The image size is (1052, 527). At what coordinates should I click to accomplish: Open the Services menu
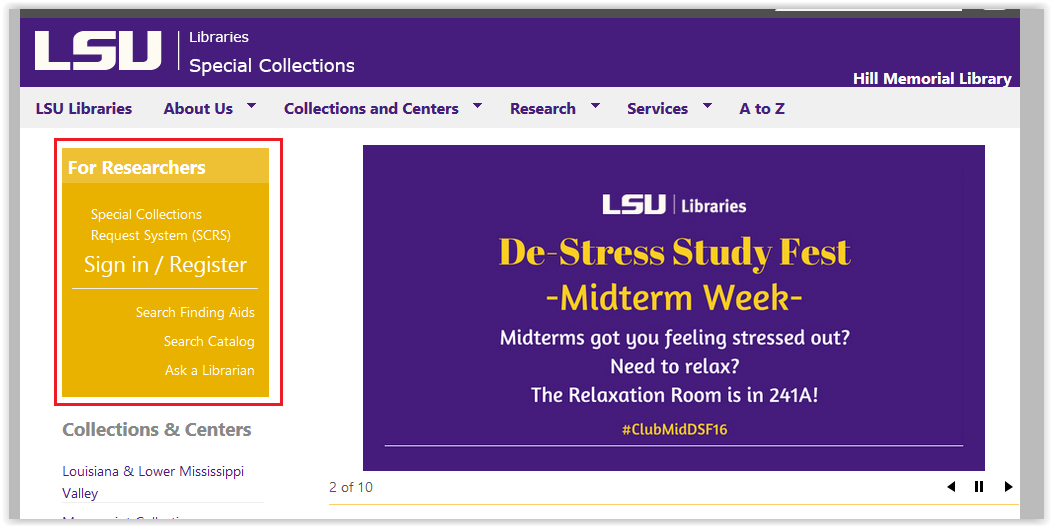point(658,109)
